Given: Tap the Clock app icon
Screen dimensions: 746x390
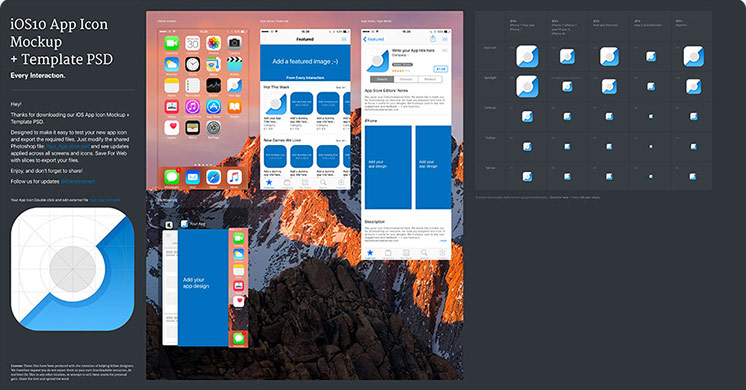Looking at the screenshot, I should 192,65.
